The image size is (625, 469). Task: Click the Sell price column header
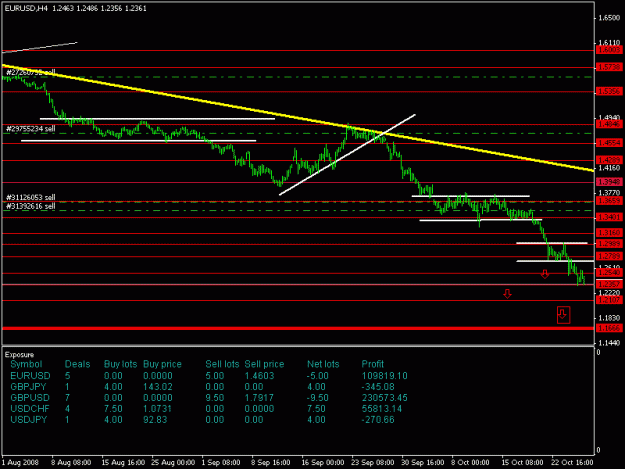pyautogui.click(x=264, y=364)
